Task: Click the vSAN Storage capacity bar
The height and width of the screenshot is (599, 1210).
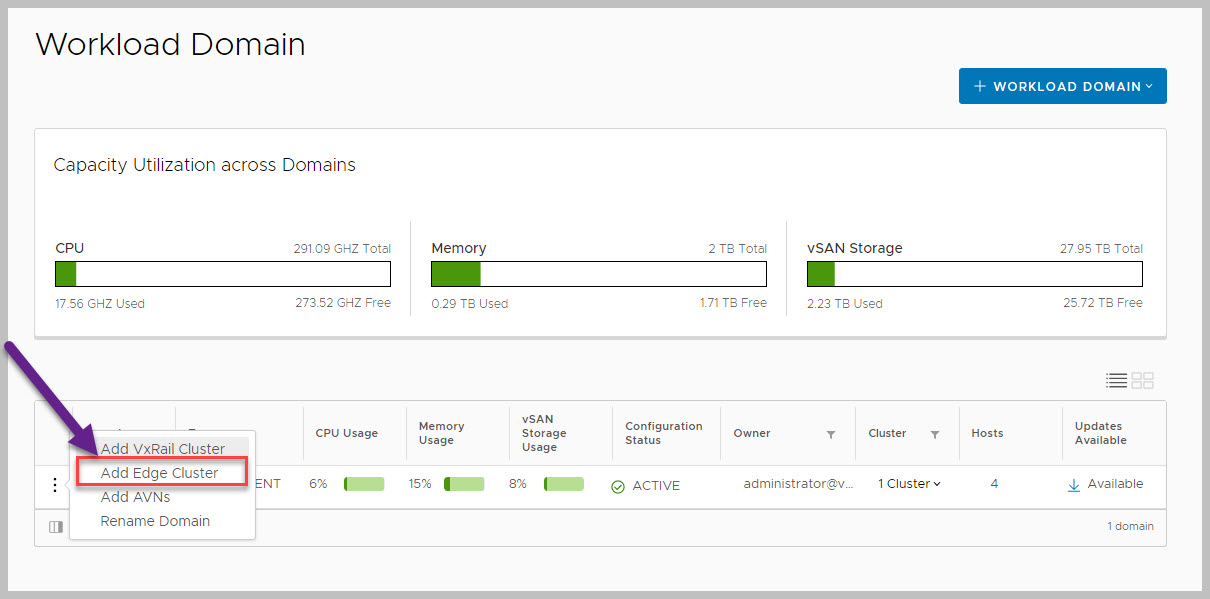Action: pyautogui.click(x=974, y=274)
